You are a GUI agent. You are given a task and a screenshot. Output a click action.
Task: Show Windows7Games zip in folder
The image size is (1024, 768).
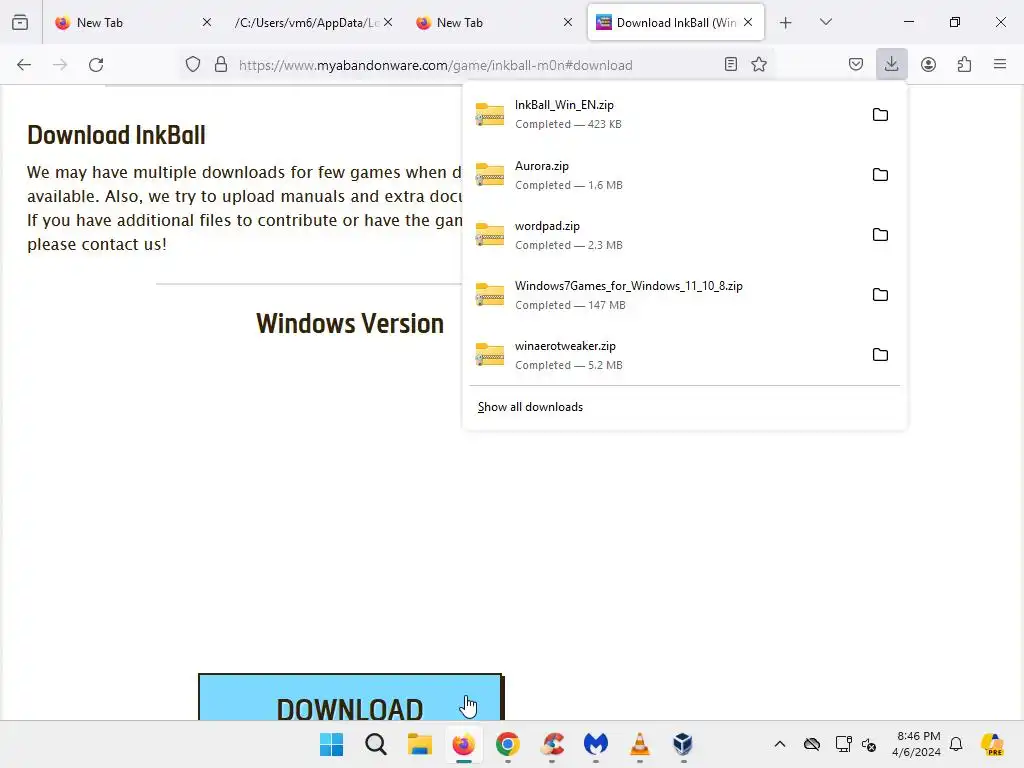coord(880,295)
